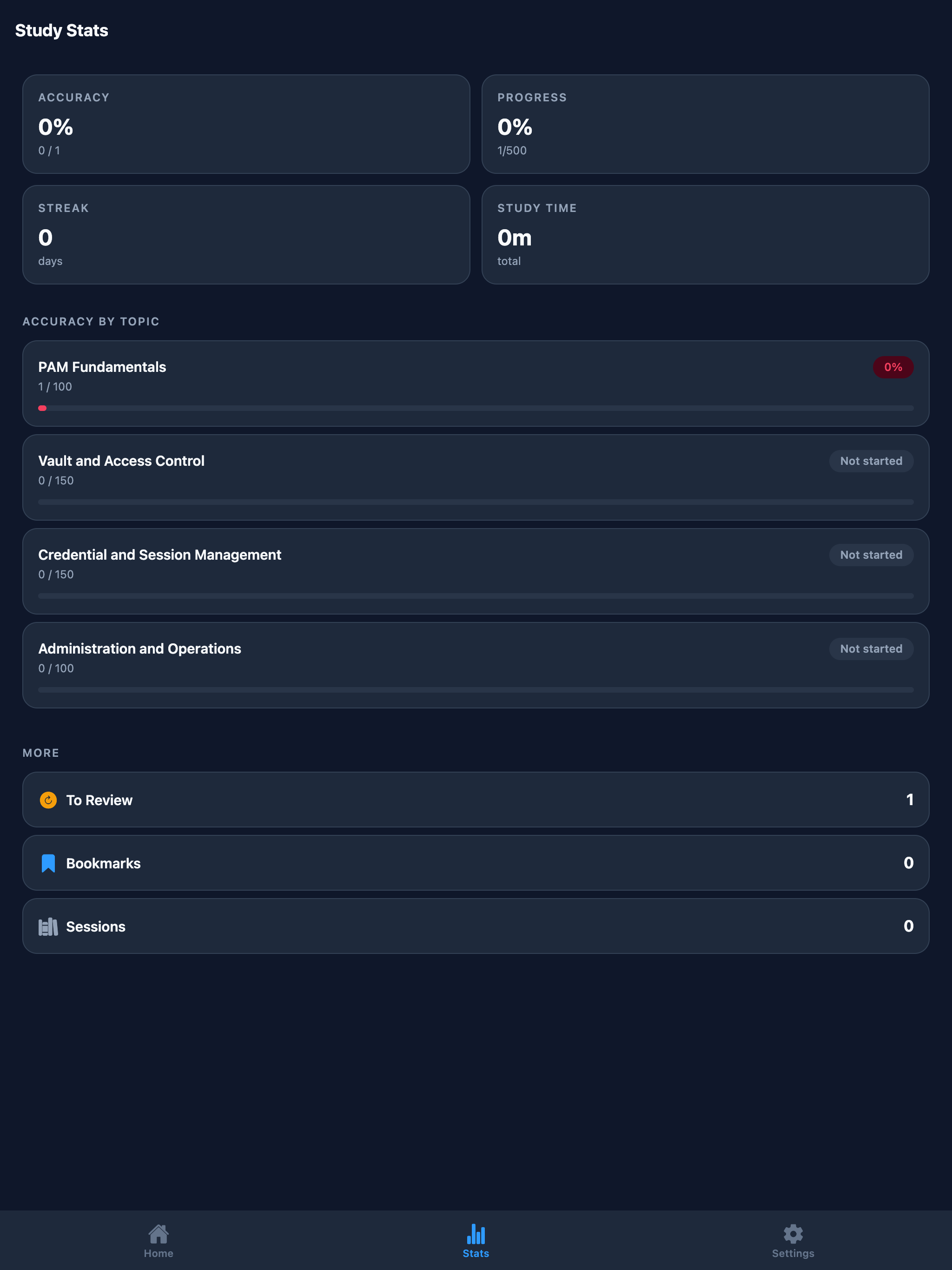Click Not started badge on Administration and Operations
This screenshot has height=1270, width=952.
tap(871, 649)
